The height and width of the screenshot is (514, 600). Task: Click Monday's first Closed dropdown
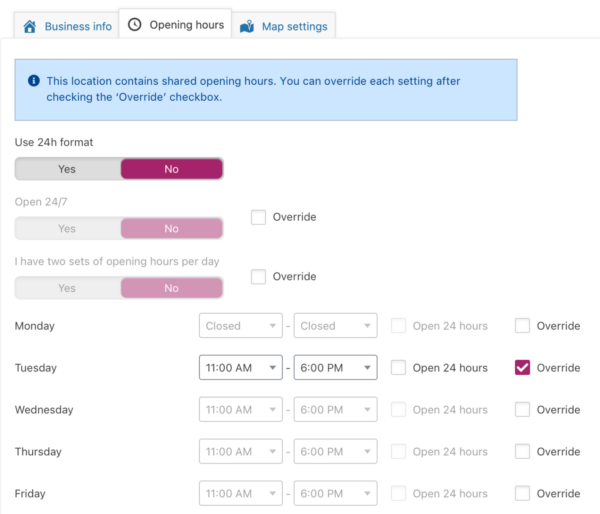point(241,326)
